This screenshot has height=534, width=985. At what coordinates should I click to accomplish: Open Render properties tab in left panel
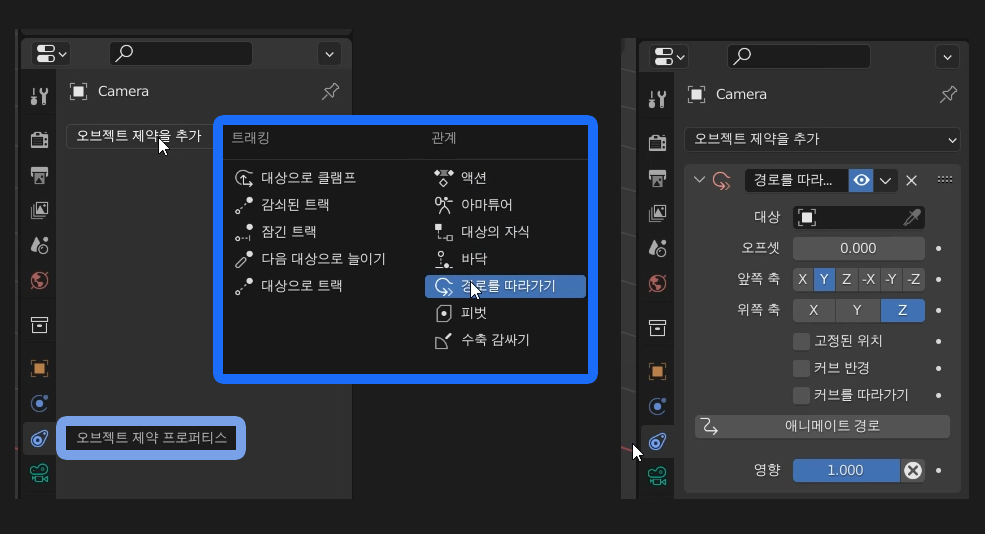(x=39, y=139)
